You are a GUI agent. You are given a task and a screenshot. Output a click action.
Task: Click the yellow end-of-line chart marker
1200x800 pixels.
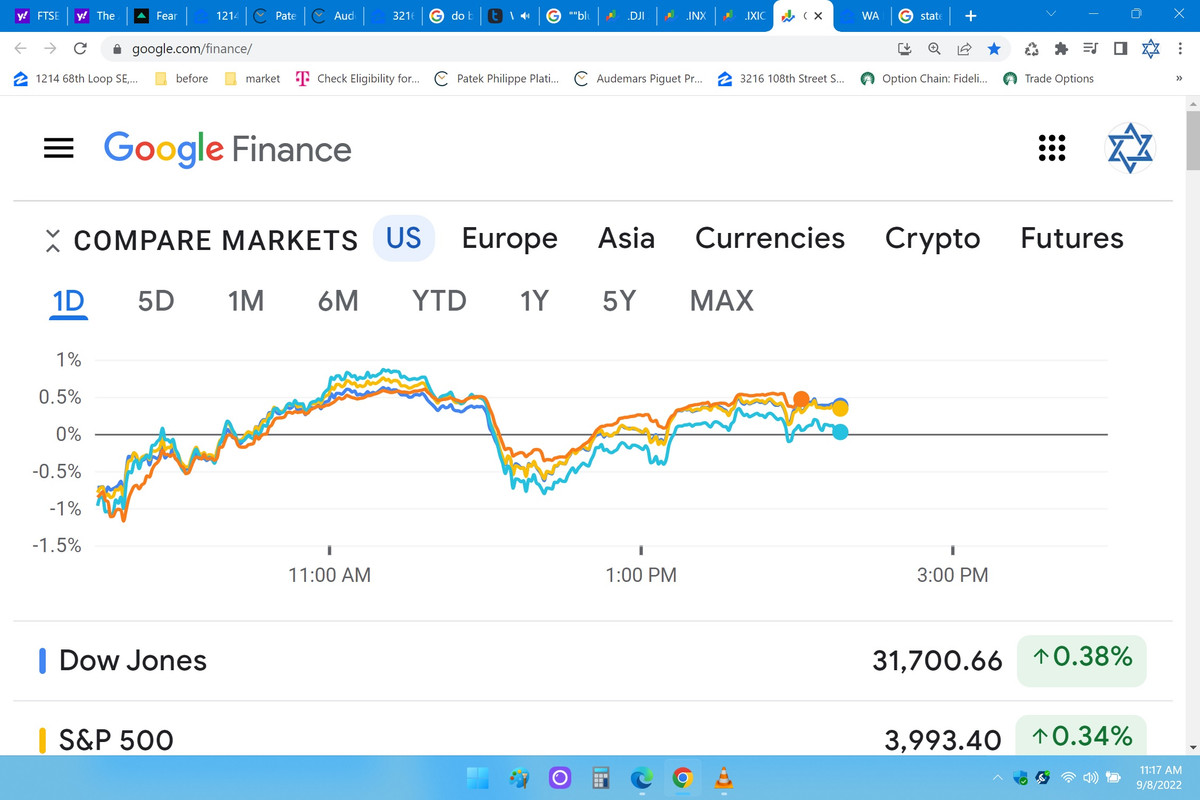click(841, 408)
